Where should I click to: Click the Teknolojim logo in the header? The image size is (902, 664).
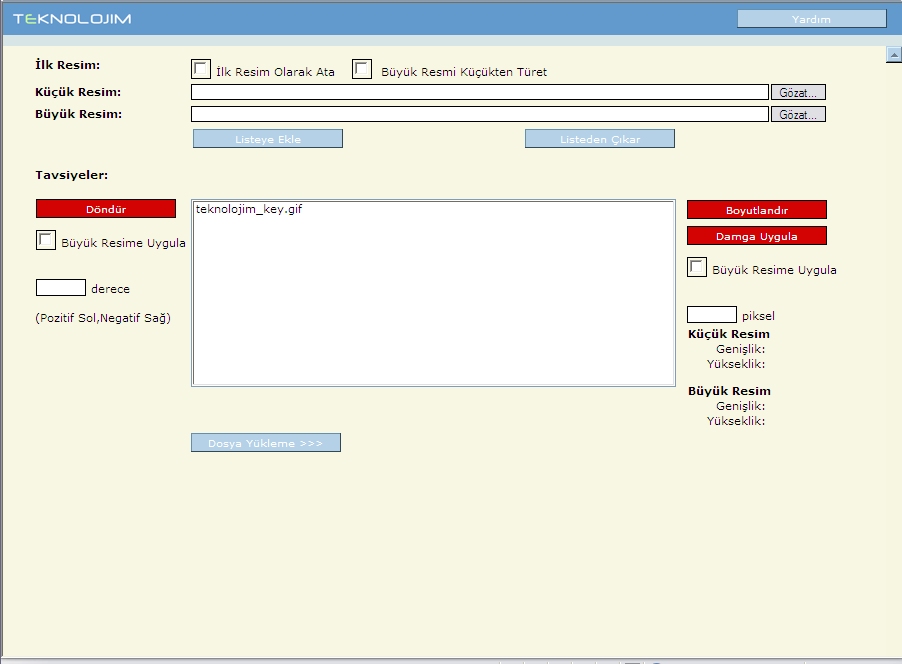pos(72,19)
